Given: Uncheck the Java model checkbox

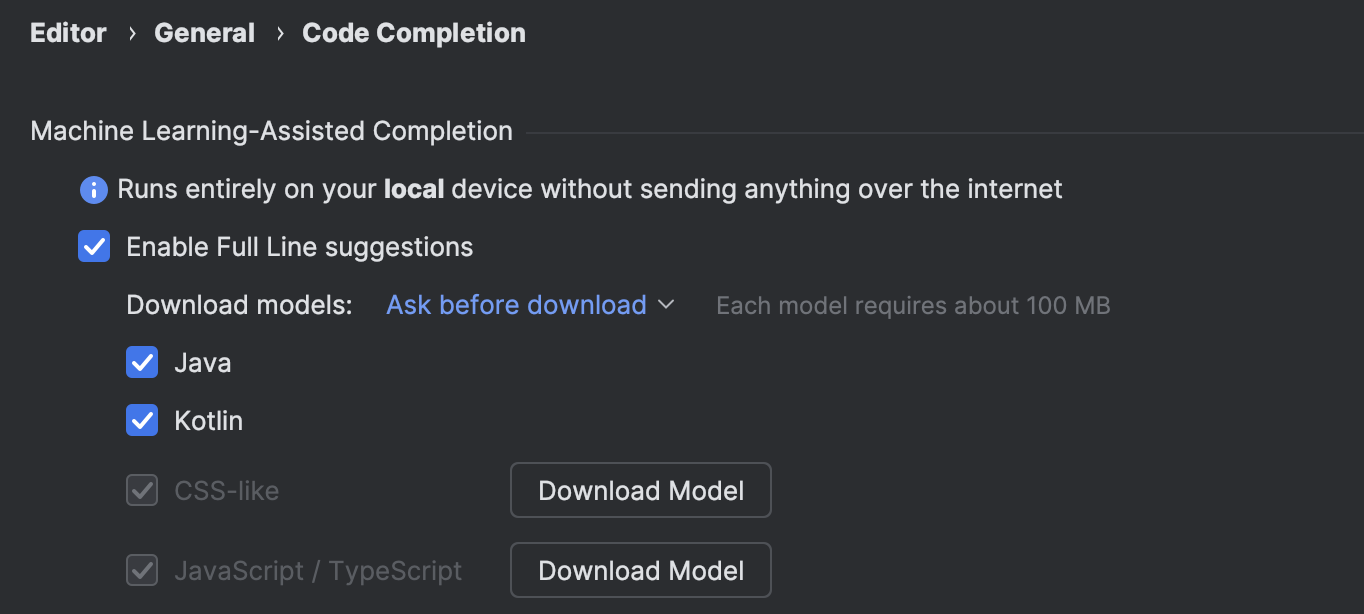Looking at the screenshot, I should click(142, 362).
